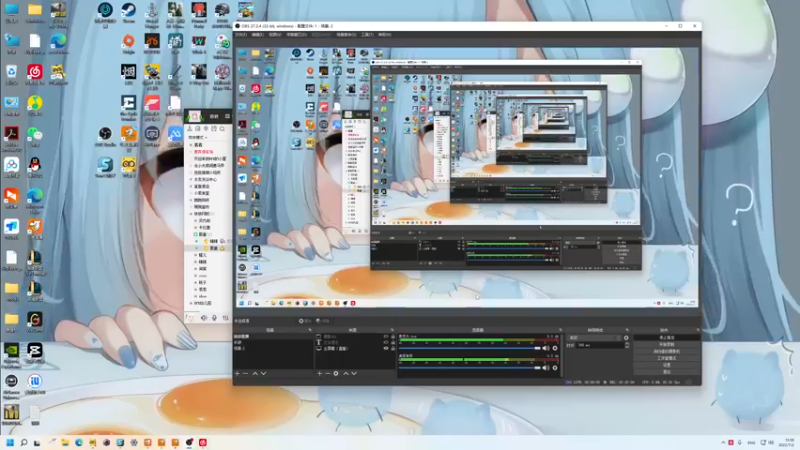Open the Origin desktop shortcut
The width and height of the screenshot is (800, 450).
[x=129, y=43]
